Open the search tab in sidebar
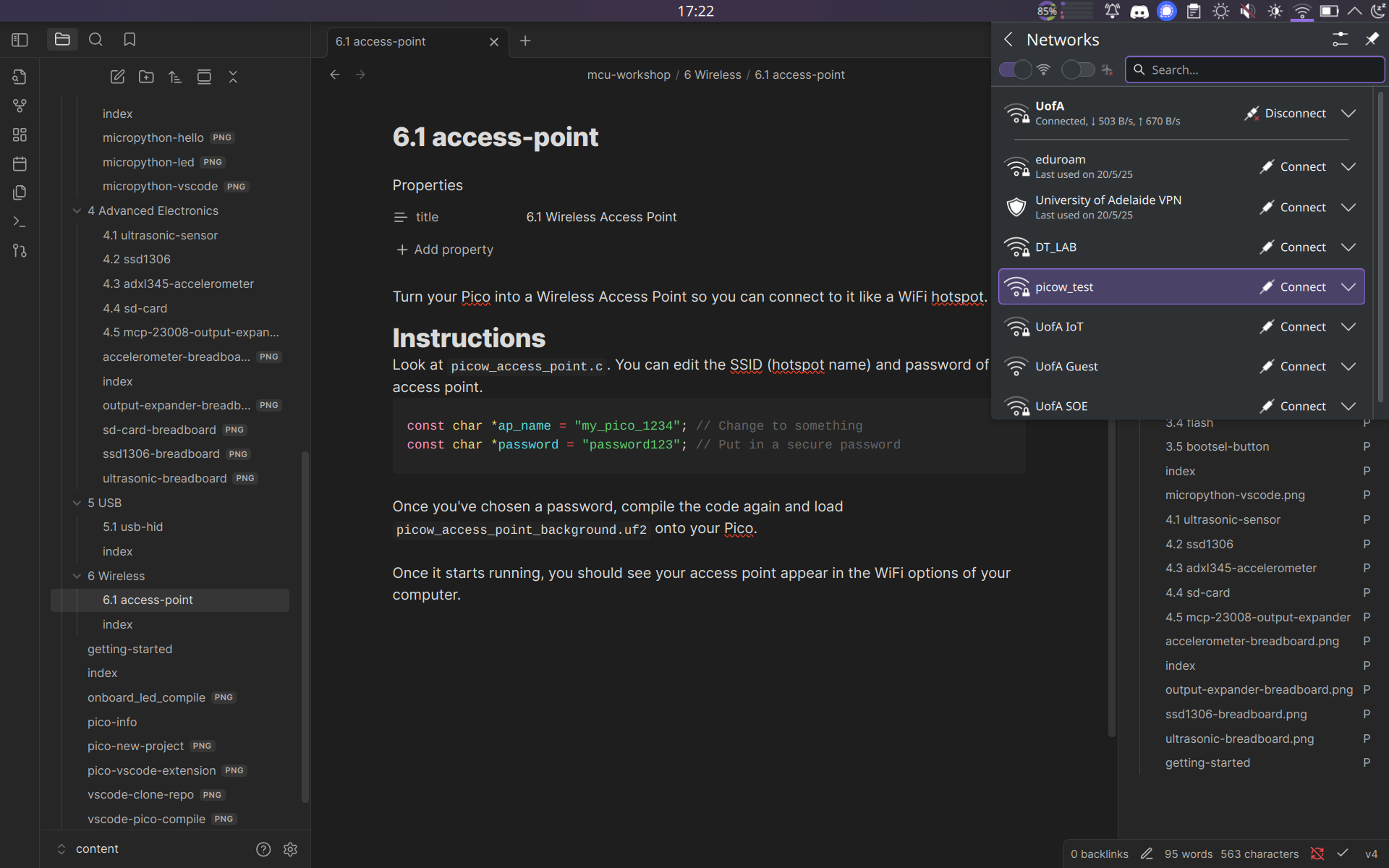 pyautogui.click(x=95, y=40)
